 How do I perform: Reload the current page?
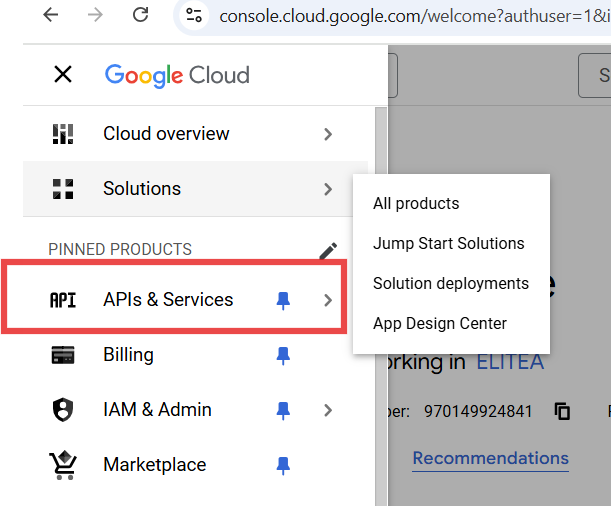(x=140, y=15)
